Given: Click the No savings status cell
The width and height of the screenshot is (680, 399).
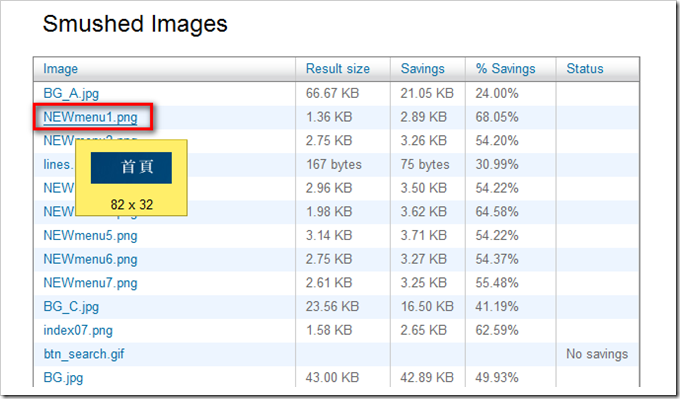Looking at the screenshot, I should (x=597, y=354).
